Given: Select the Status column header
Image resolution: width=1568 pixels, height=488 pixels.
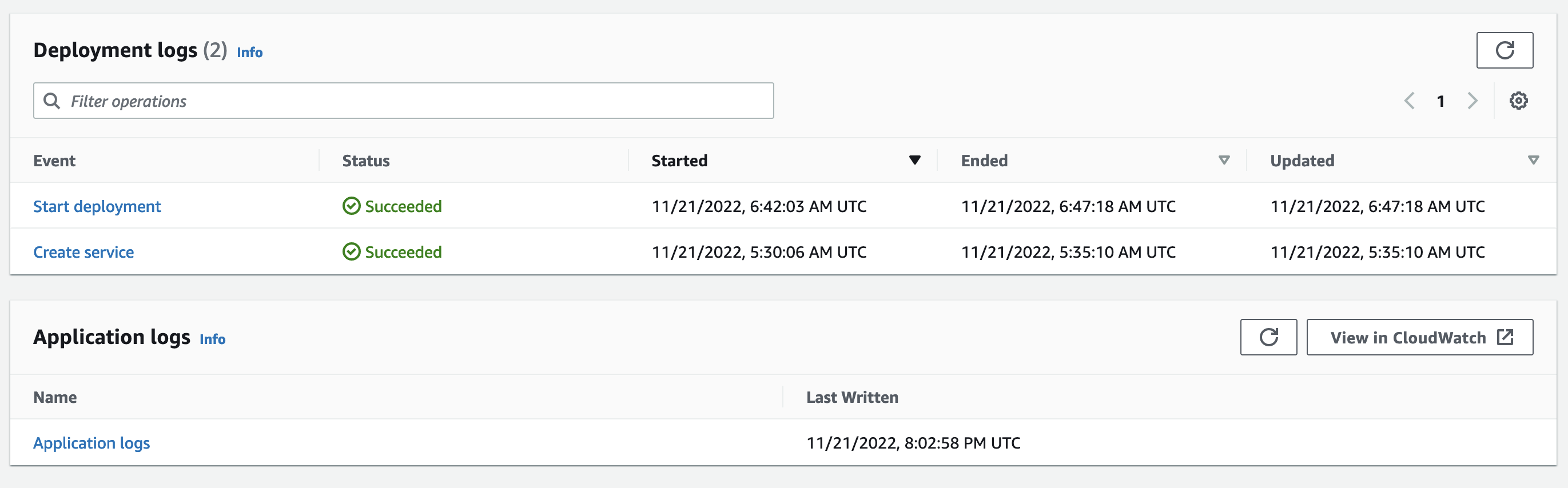Looking at the screenshot, I should click(x=366, y=160).
